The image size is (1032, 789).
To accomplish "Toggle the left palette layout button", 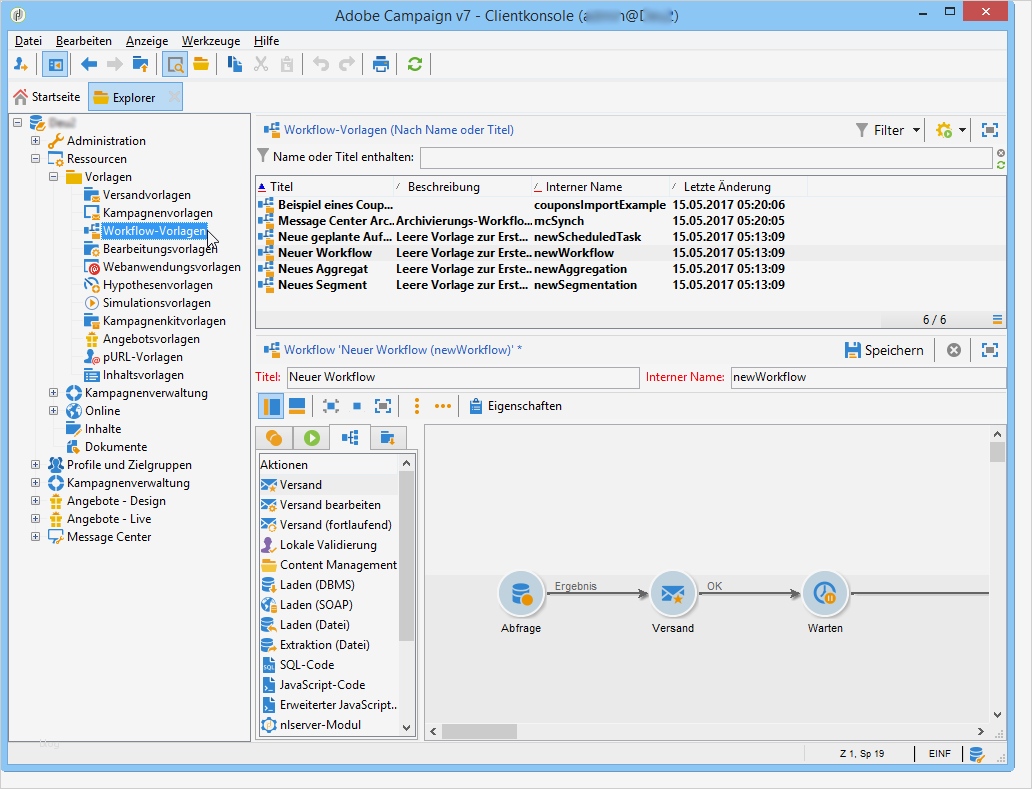I will pyautogui.click(x=271, y=406).
